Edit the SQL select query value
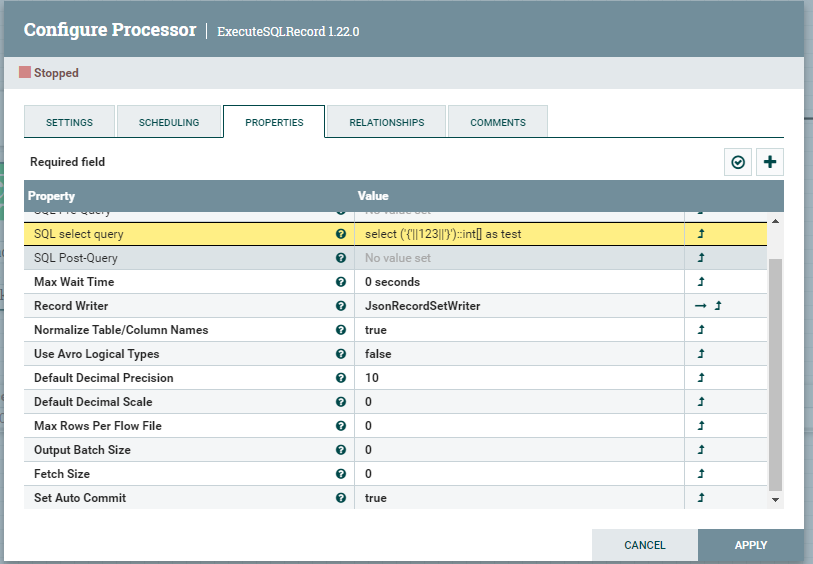Image resolution: width=813 pixels, height=564 pixels. [520, 234]
